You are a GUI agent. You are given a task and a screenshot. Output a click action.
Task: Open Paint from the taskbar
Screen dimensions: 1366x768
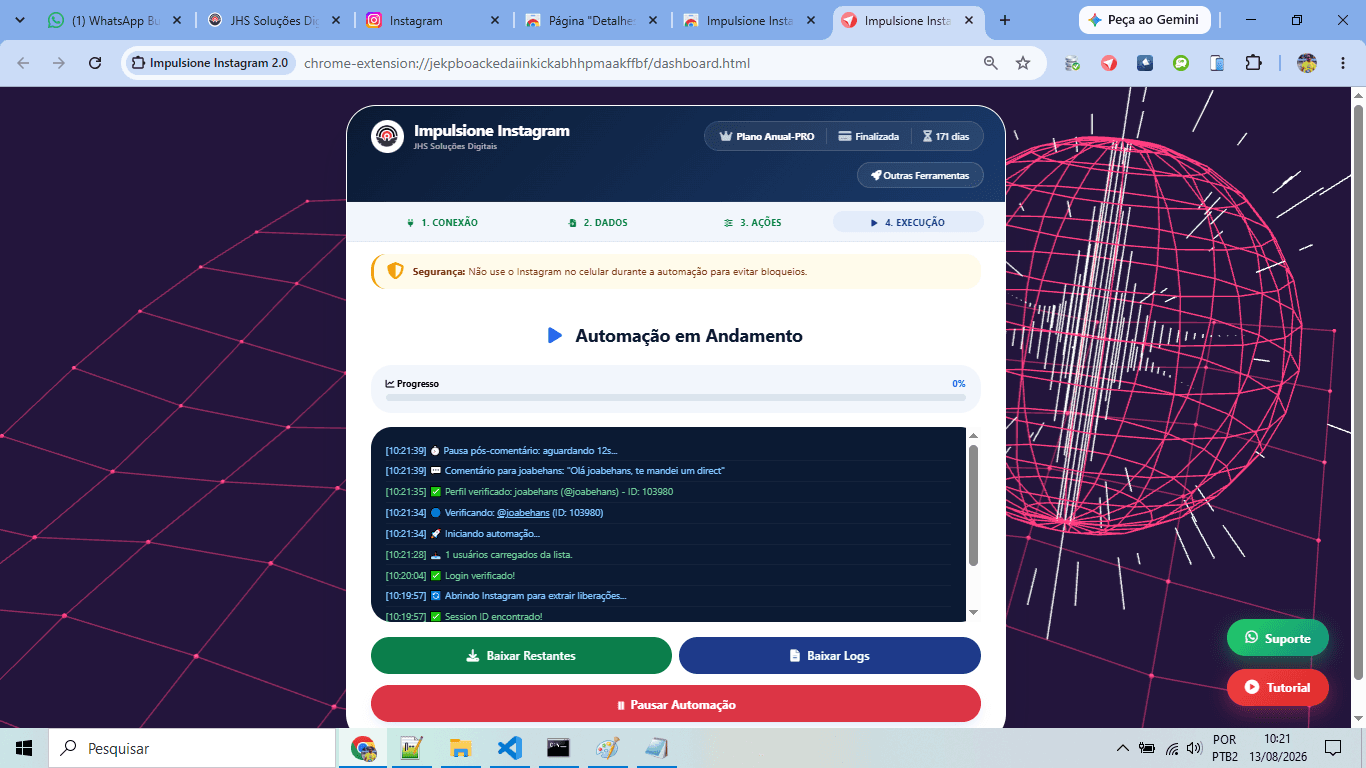click(x=607, y=748)
